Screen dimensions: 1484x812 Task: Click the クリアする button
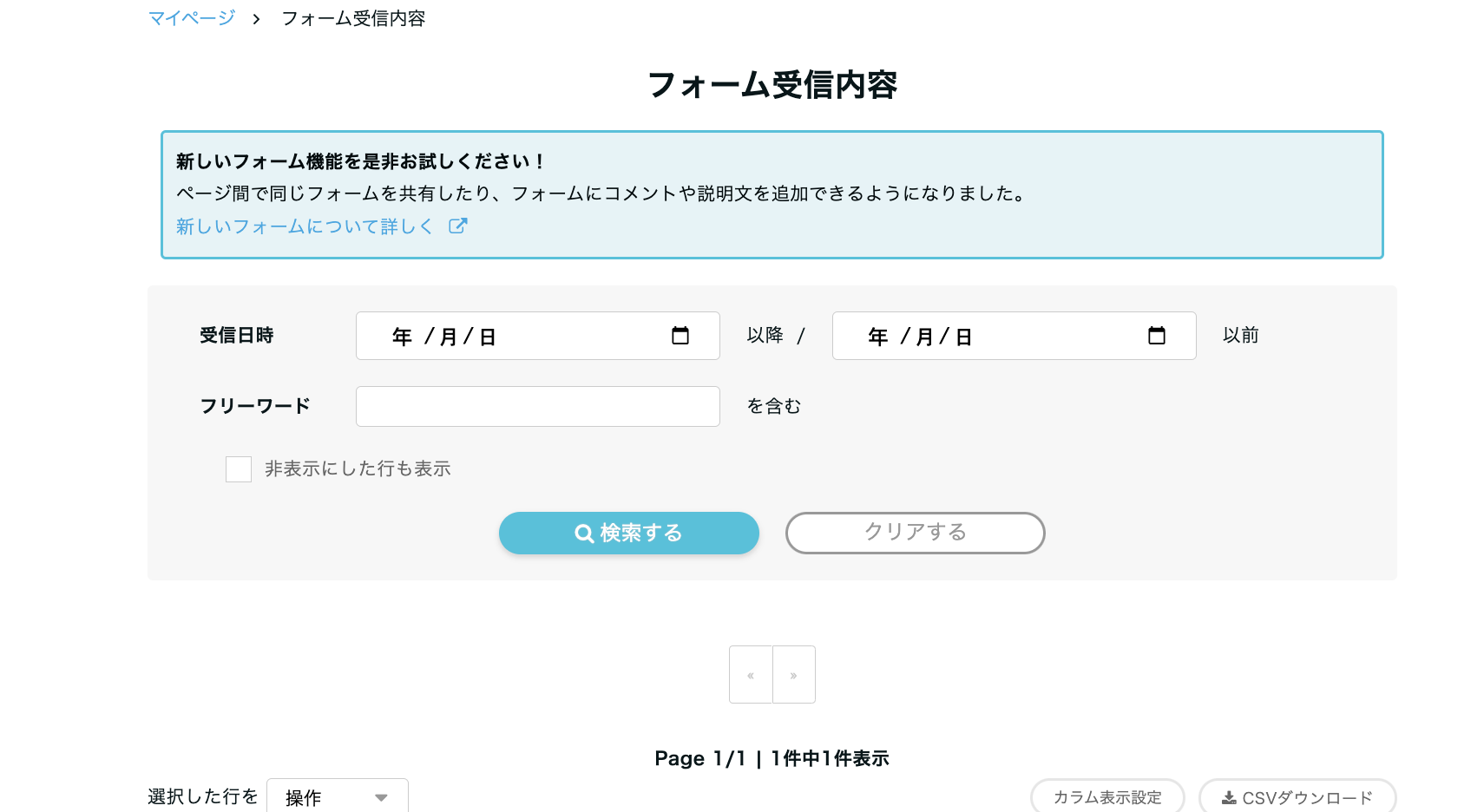[916, 533]
